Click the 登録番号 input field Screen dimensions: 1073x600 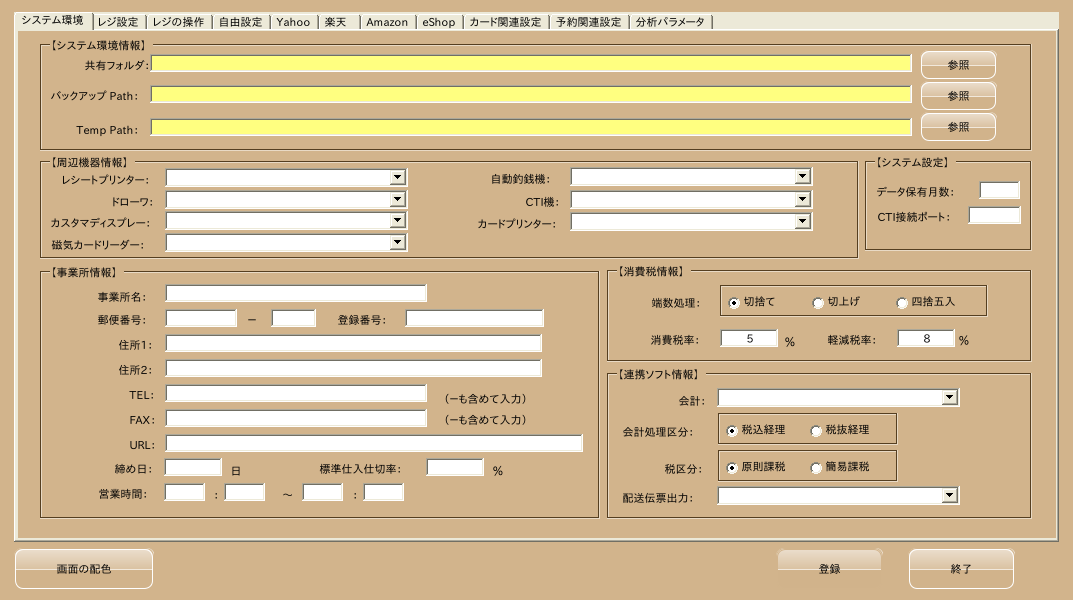[475, 318]
